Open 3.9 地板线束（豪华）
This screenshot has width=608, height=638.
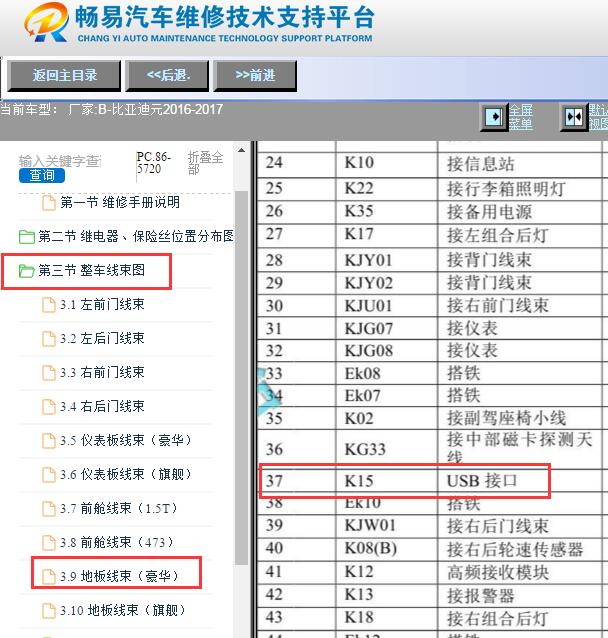(120, 576)
